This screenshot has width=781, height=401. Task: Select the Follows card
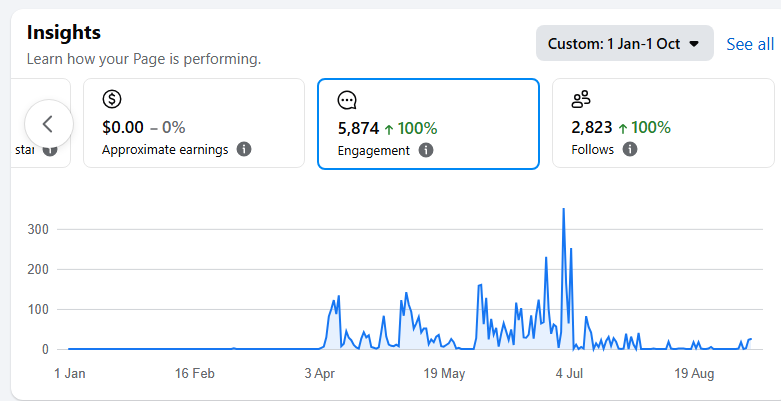(x=663, y=123)
